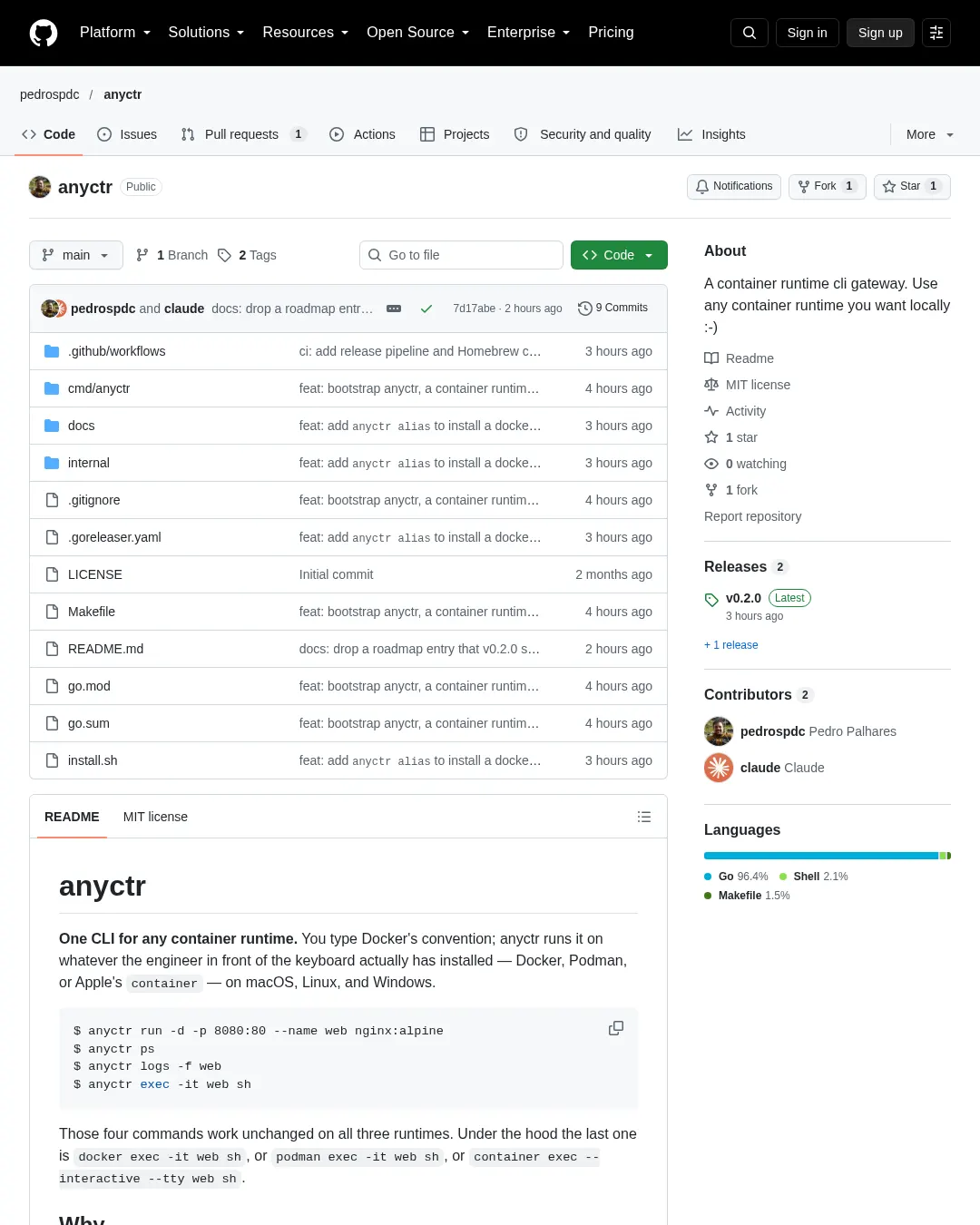The width and height of the screenshot is (980, 1225).
Task: Open the README.md file
Action: [105, 649]
